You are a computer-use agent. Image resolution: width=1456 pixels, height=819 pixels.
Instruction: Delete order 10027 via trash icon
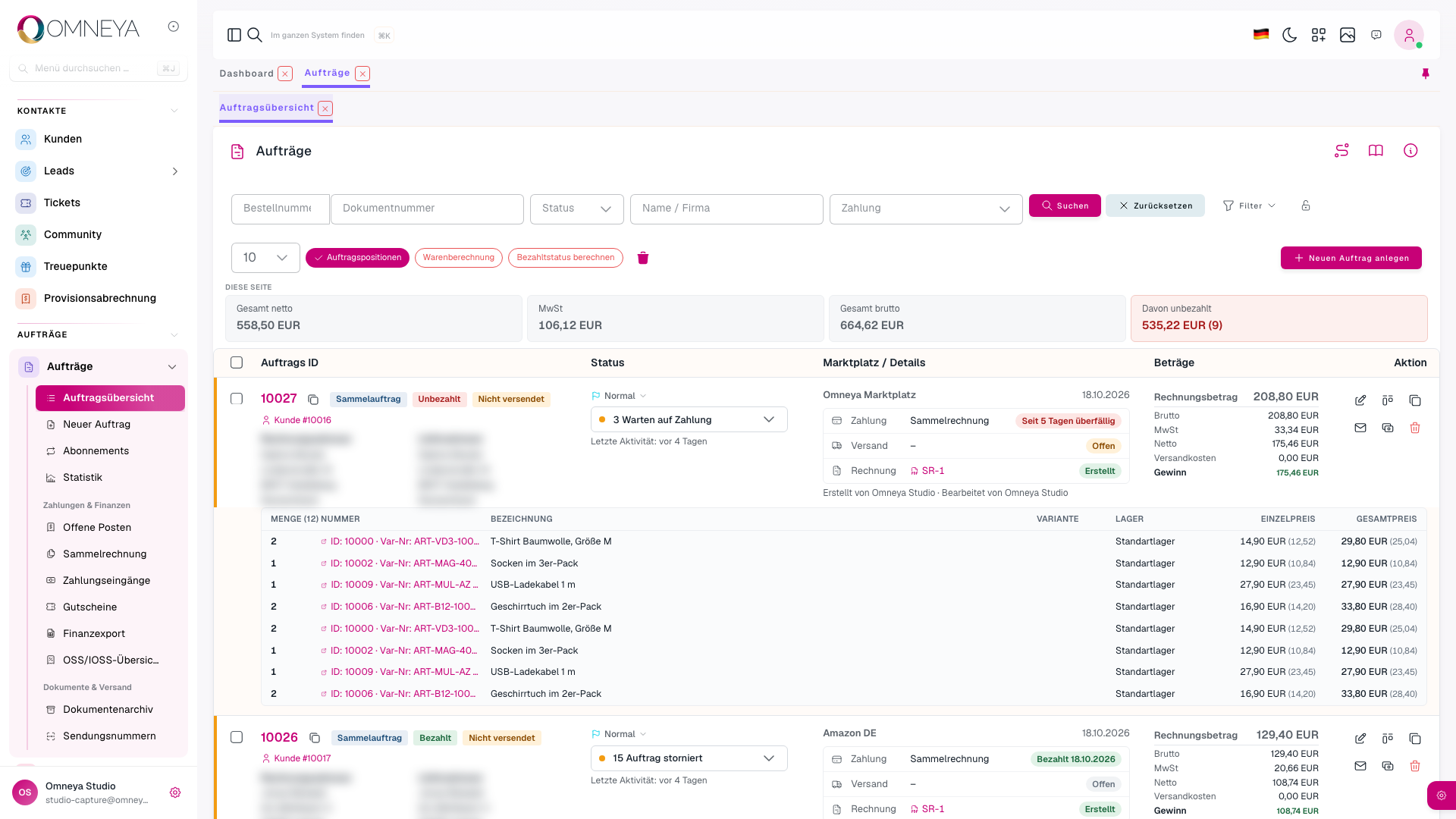1415,428
